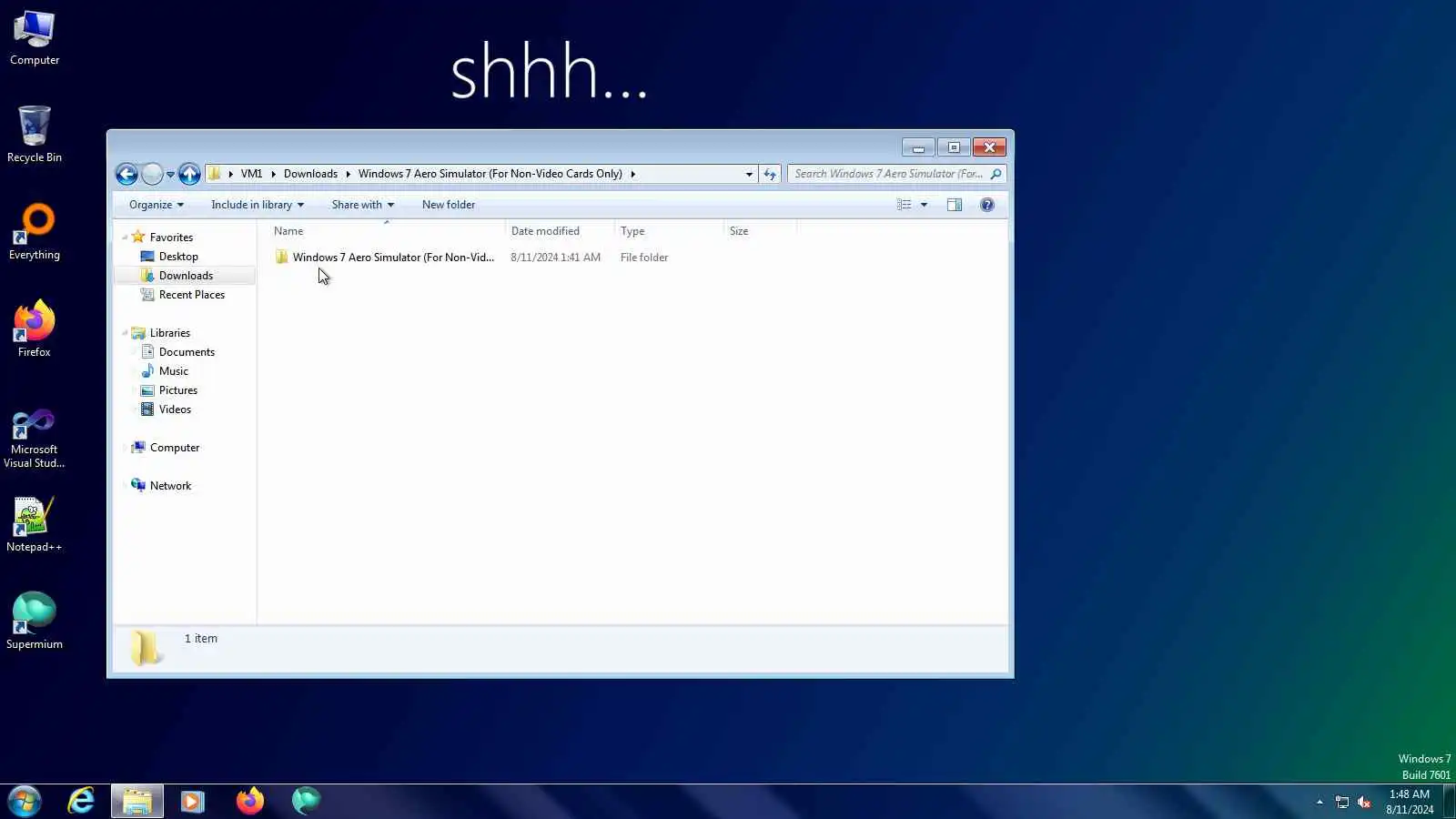The width and height of the screenshot is (1456, 819).
Task: Sort files by Type column
Action: 669,231
